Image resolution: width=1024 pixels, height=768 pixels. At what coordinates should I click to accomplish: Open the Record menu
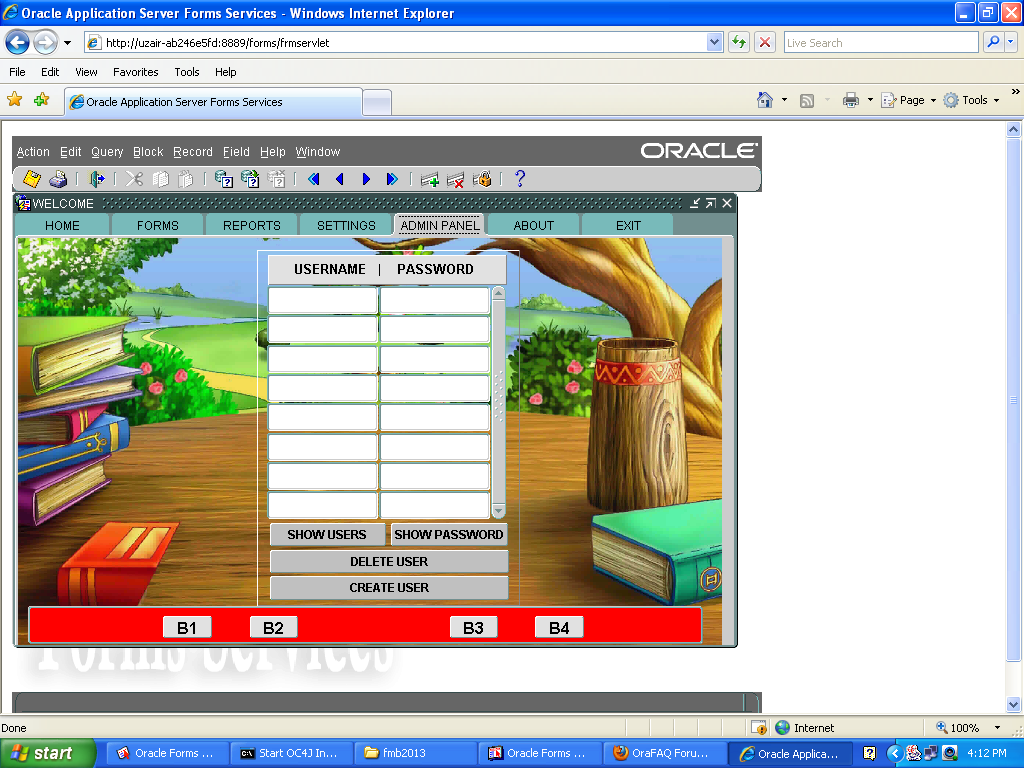(193, 152)
